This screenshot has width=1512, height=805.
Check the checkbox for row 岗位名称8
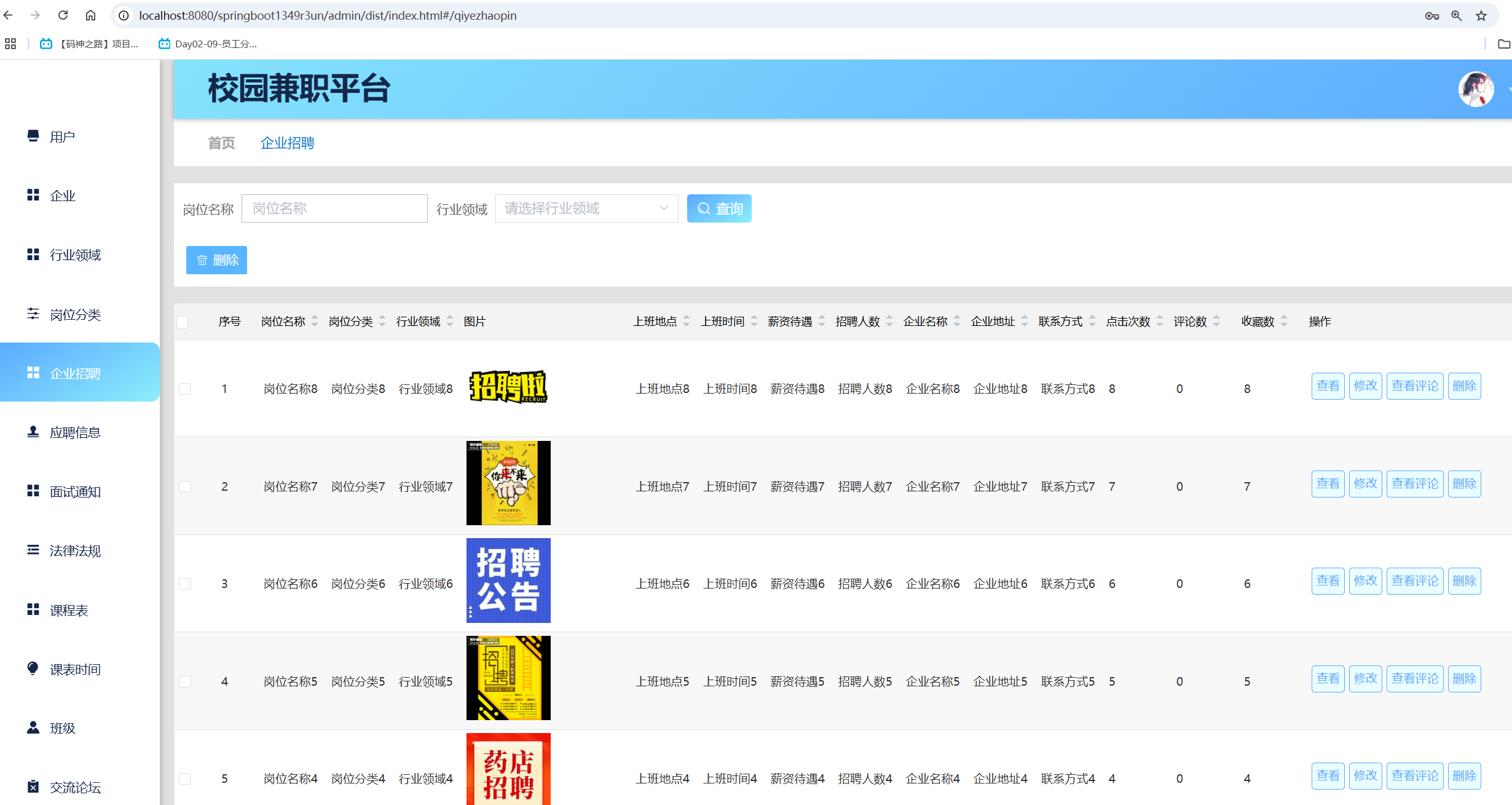(x=185, y=389)
